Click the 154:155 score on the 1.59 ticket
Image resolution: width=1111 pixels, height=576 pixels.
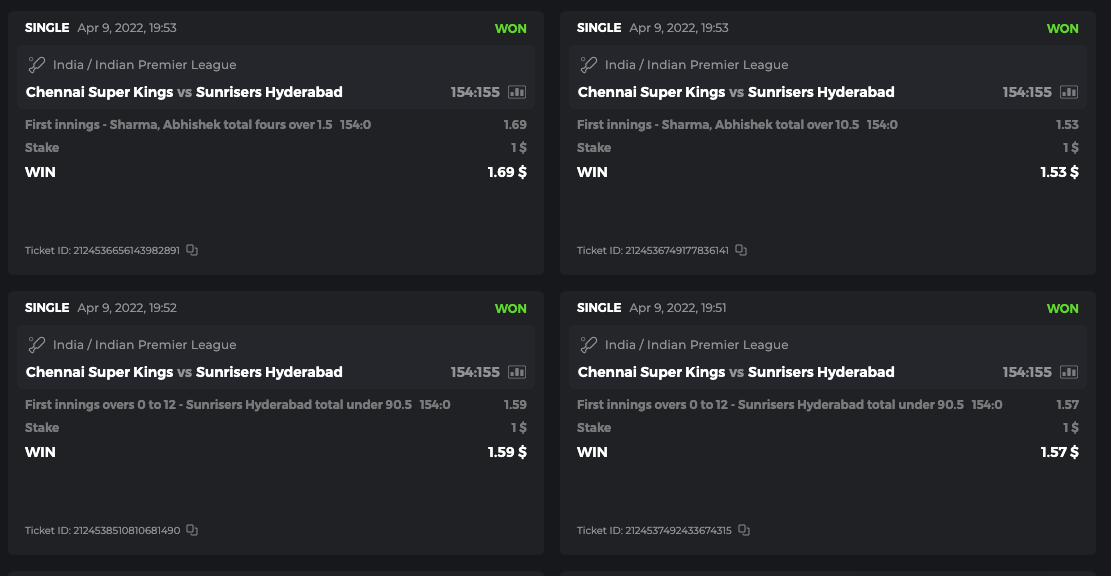[475, 372]
